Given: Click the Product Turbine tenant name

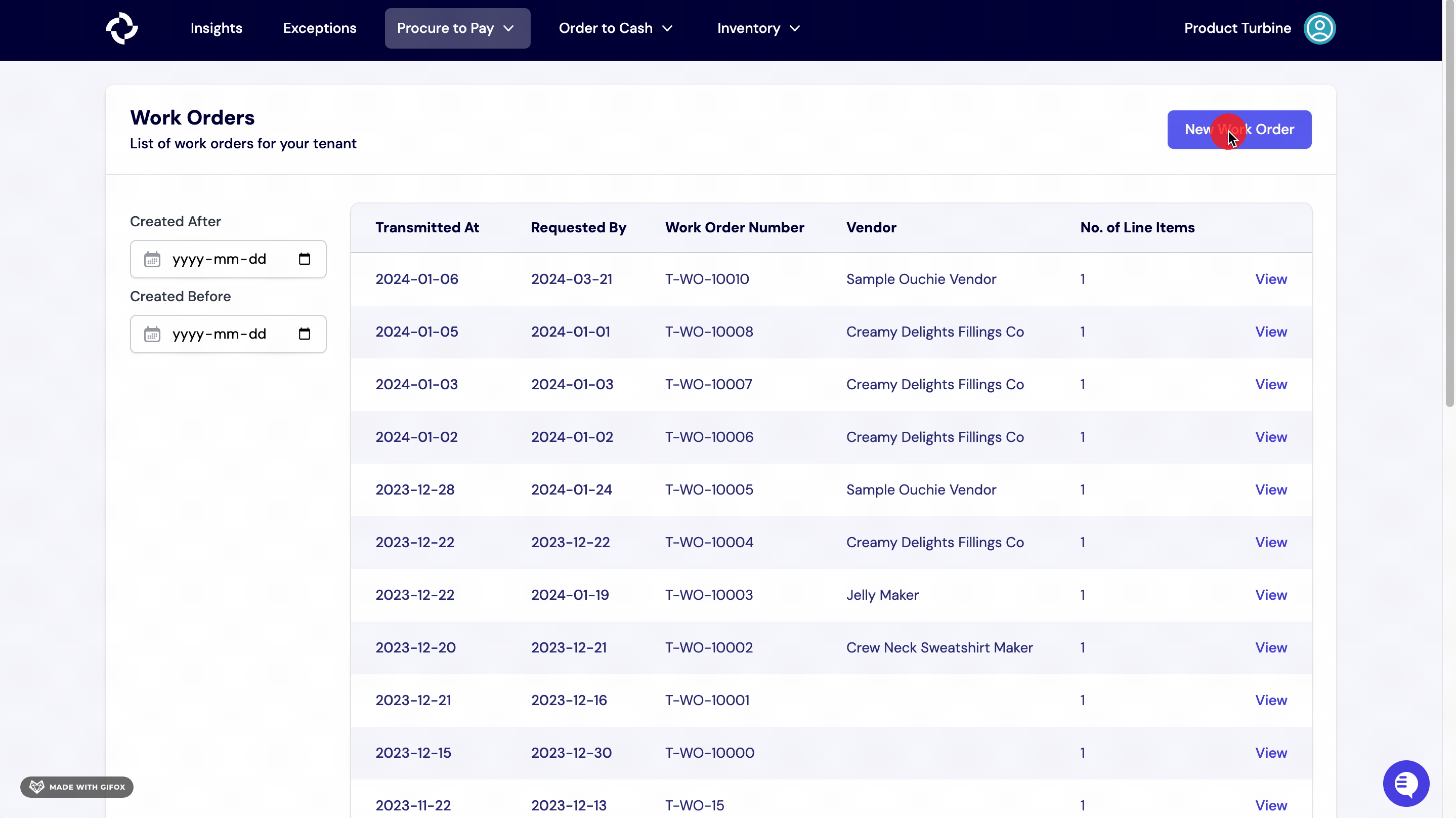Looking at the screenshot, I should pyautogui.click(x=1237, y=28).
